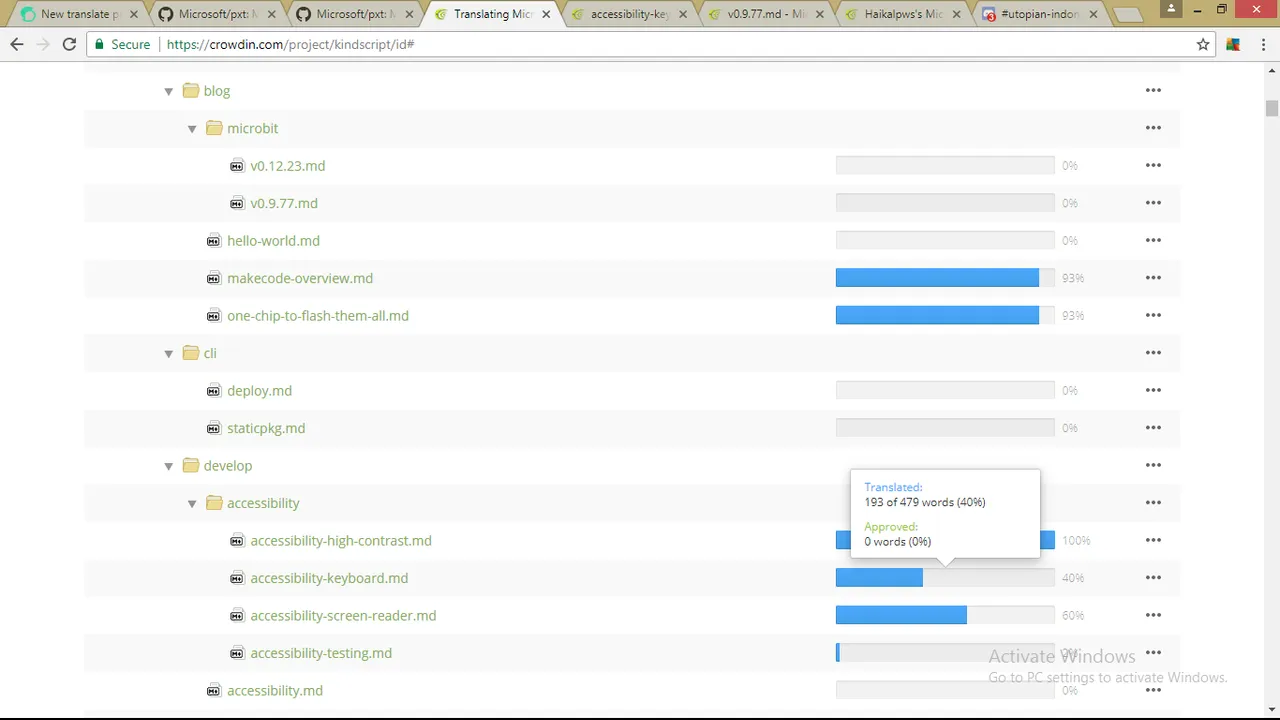Click one-chip-to-flash-them-all.md 93% progress bar
Image resolution: width=1280 pixels, height=720 pixels.
point(945,315)
